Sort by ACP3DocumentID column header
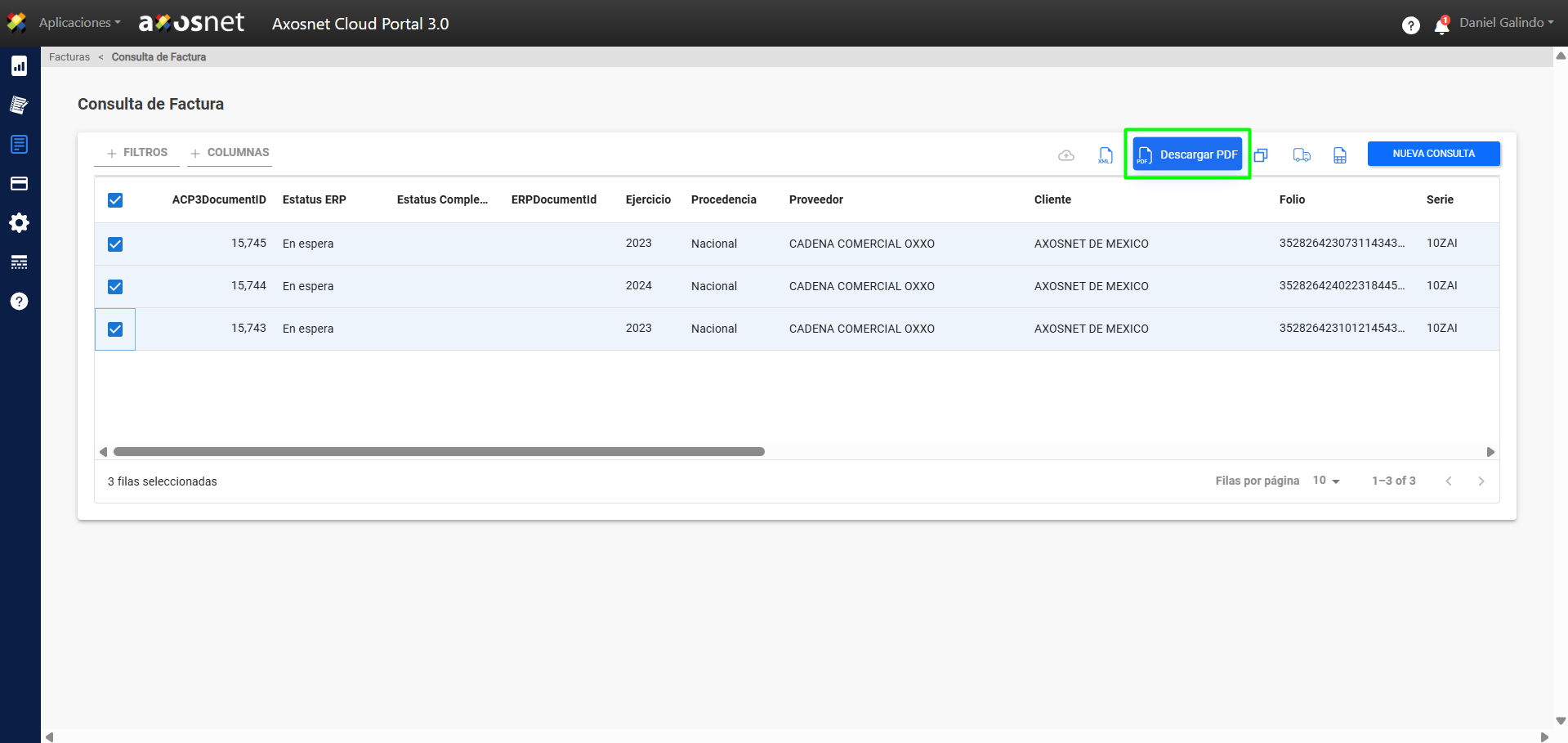This screenshot has width=1568, height=743. pos(219,199)
